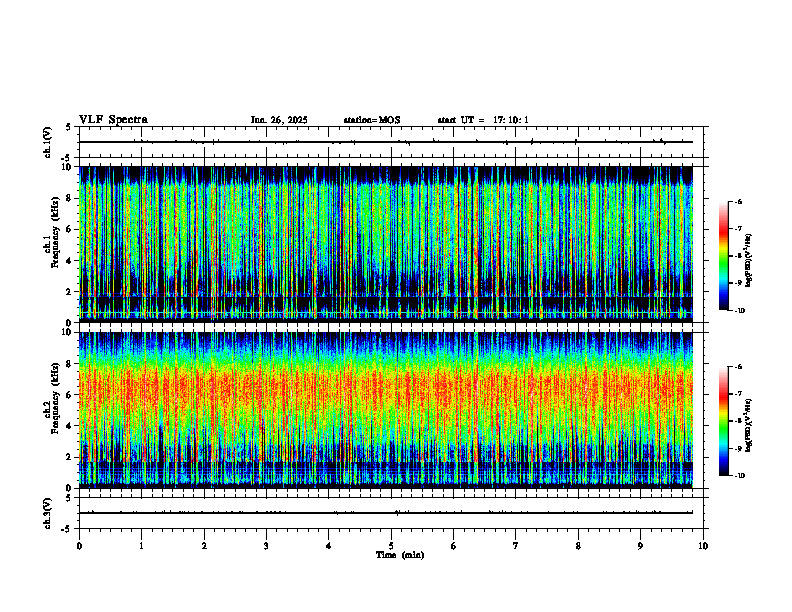Image resolution: width=792 pixels, height=612 pixels.
Task: Click the '10' label on the time axis
Action: coord(703,546)
